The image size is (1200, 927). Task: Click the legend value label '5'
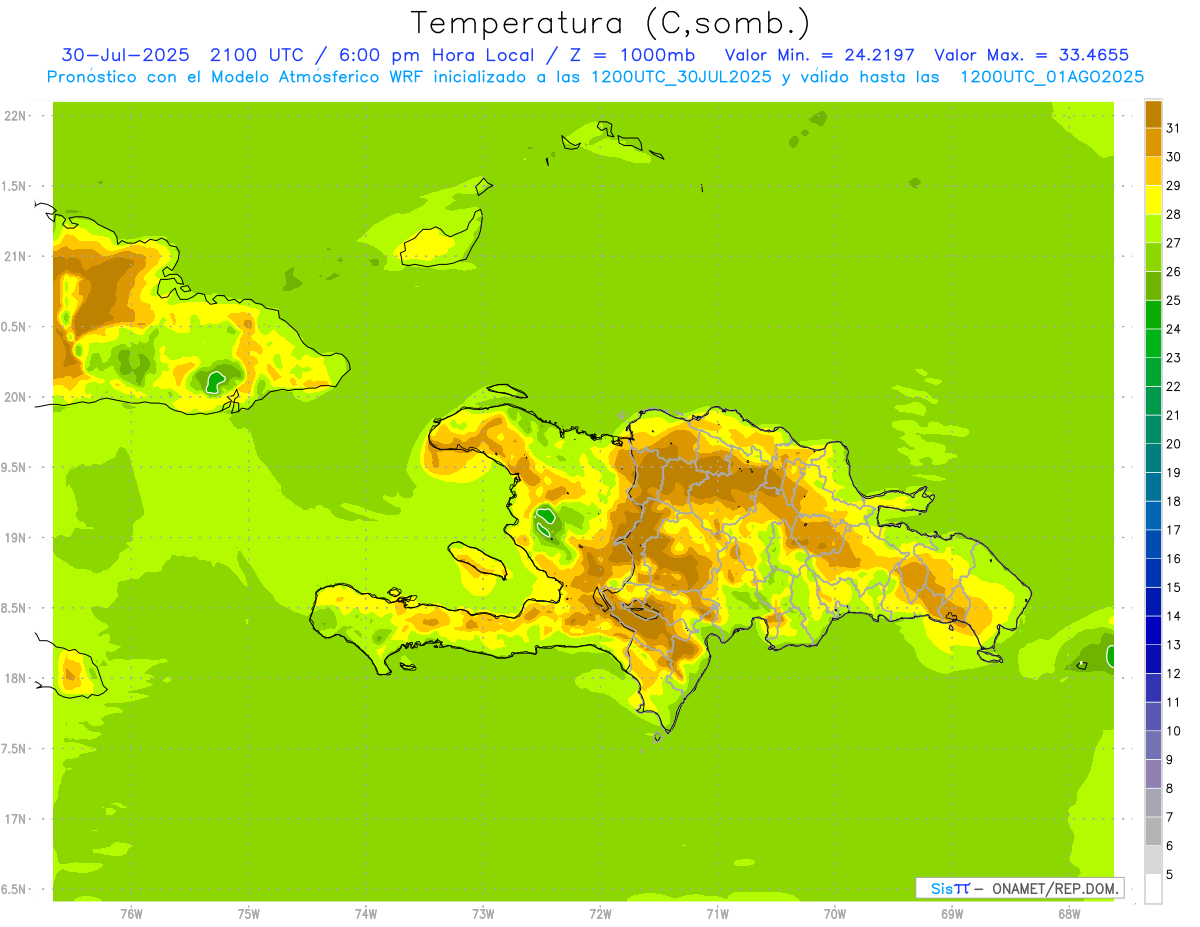coord(1169,875)
